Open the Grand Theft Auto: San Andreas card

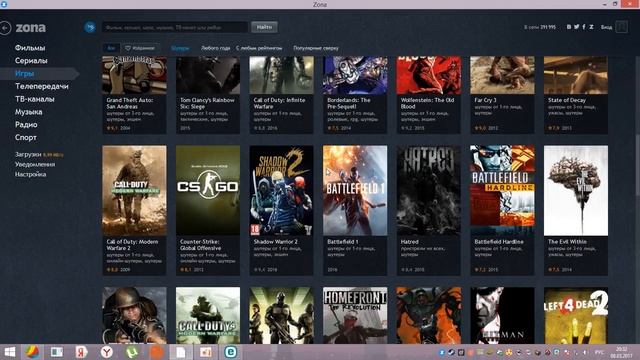coord(134,95)
